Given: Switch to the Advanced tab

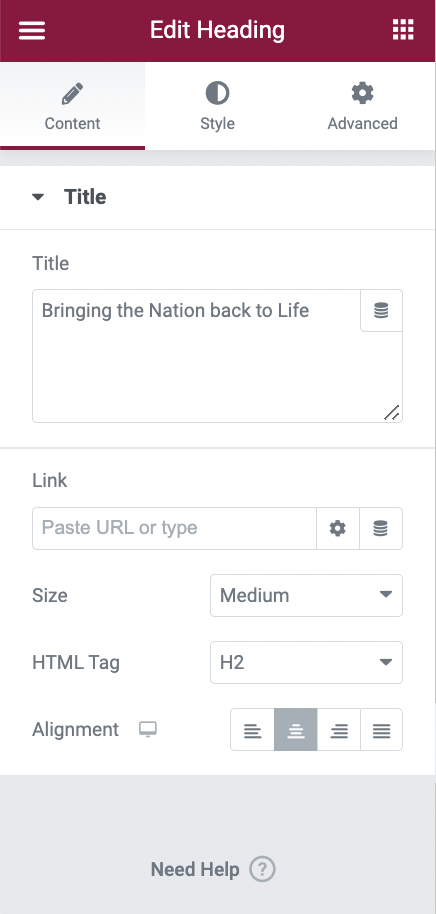Looking at the screenshot, I should click(363, 107).
